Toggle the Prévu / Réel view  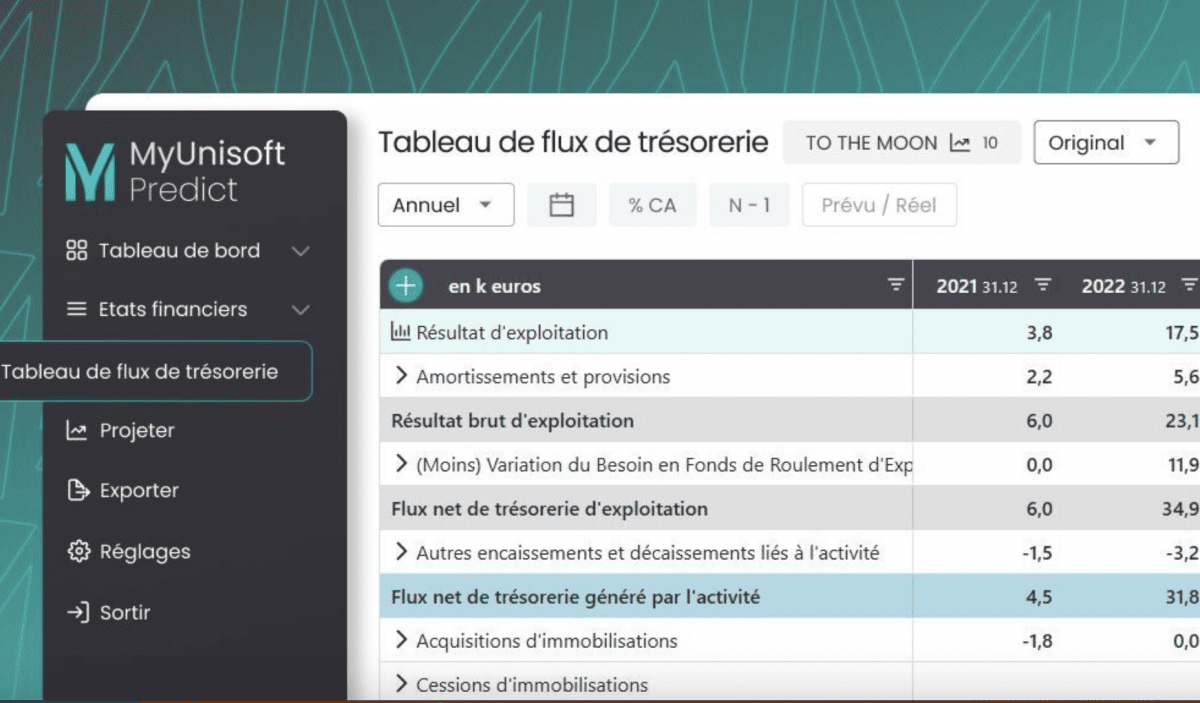(x=878, y=205)
